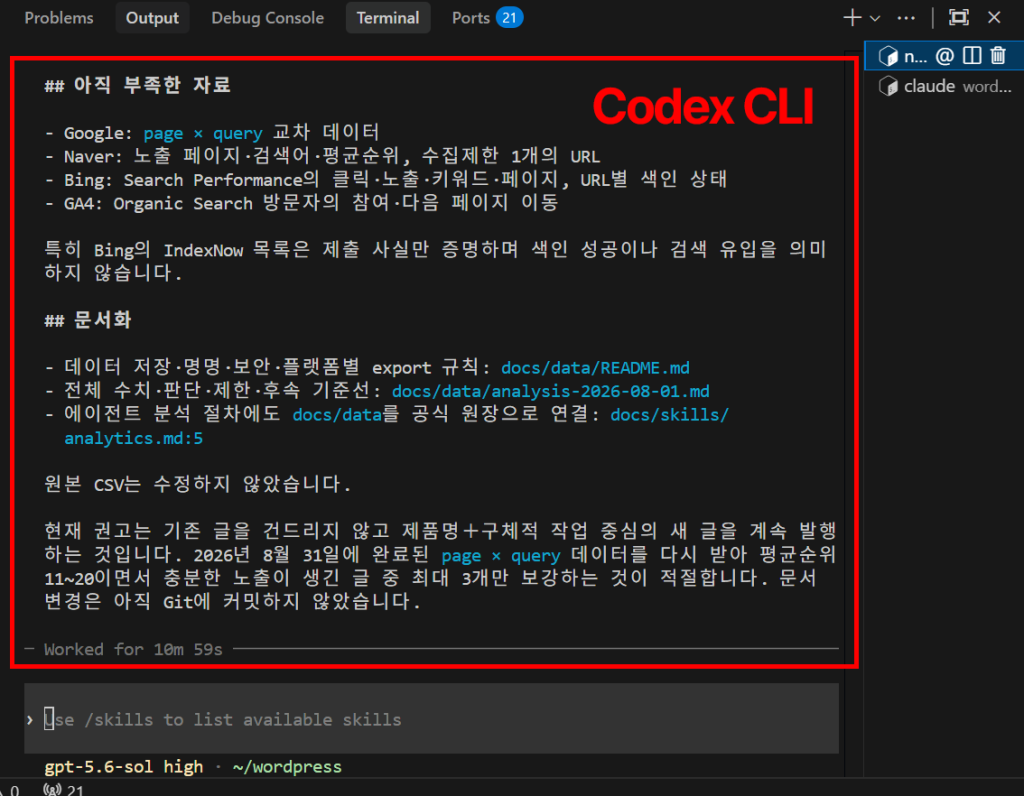Click the ~/wordpress directory path
1024x796 pixels.
tap(287, 767)
